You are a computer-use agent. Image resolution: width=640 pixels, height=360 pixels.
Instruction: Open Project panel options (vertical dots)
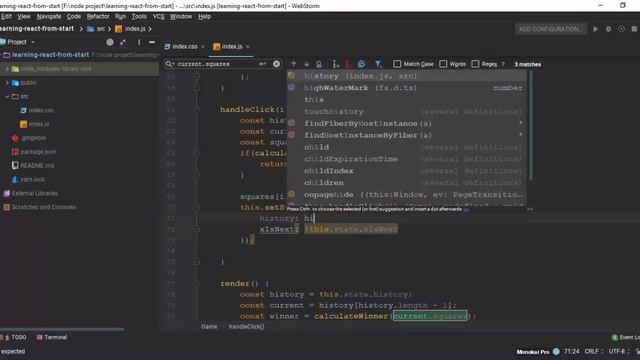139,42
